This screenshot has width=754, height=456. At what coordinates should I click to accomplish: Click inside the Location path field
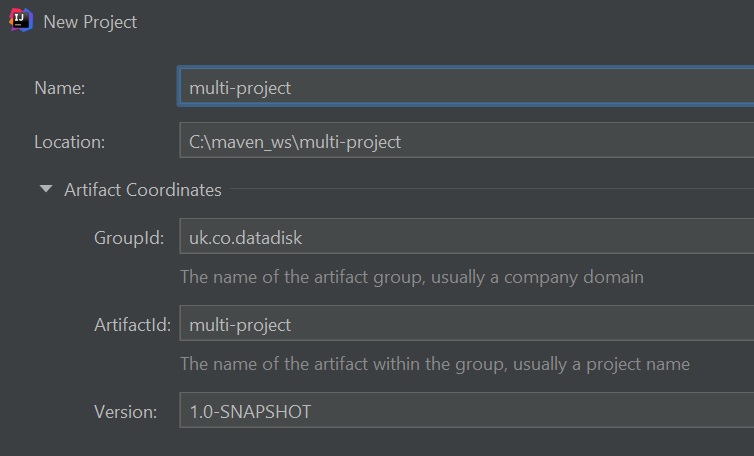(465, 141)
